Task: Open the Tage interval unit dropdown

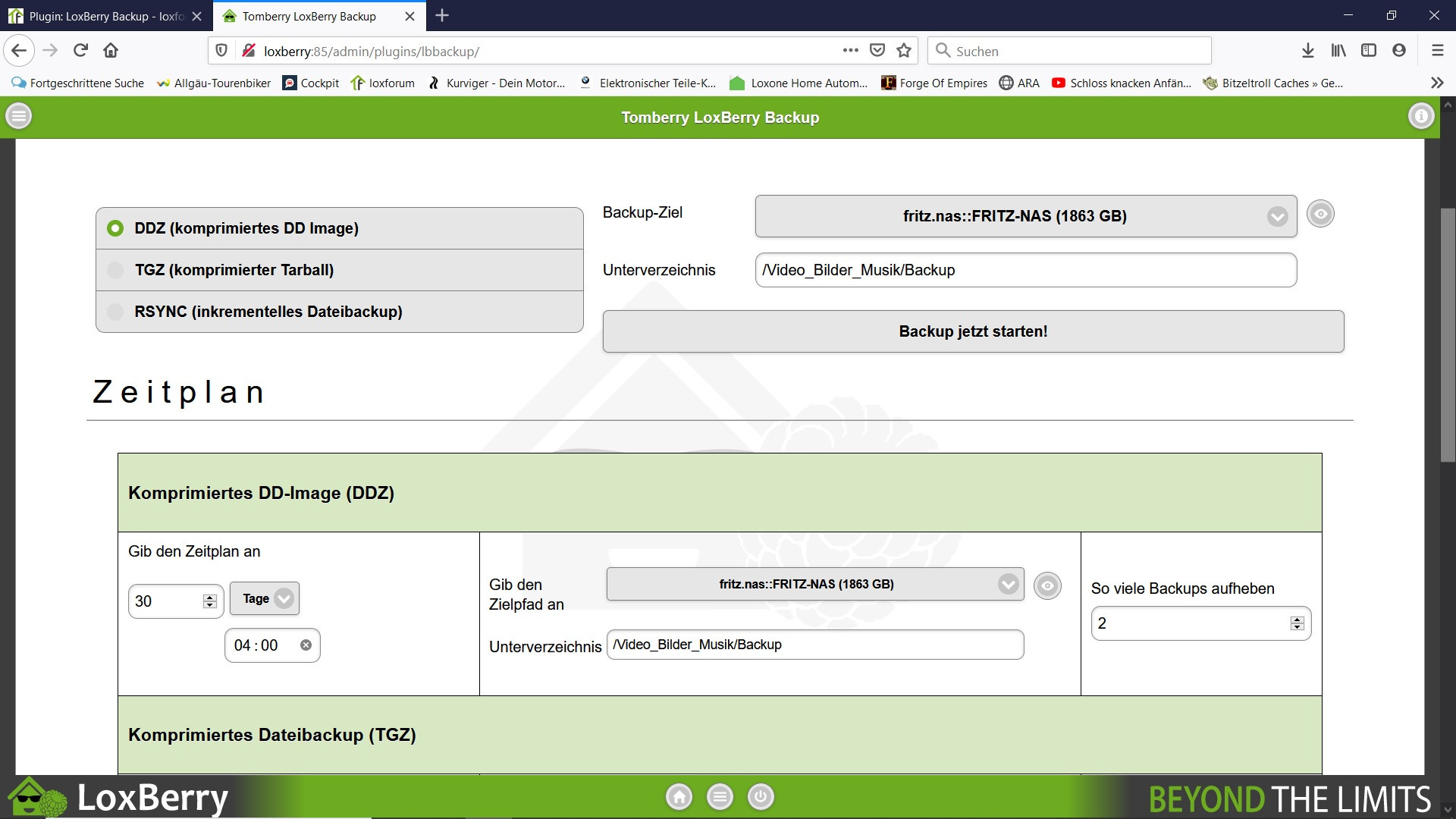Action: click(x=265, y=599)
